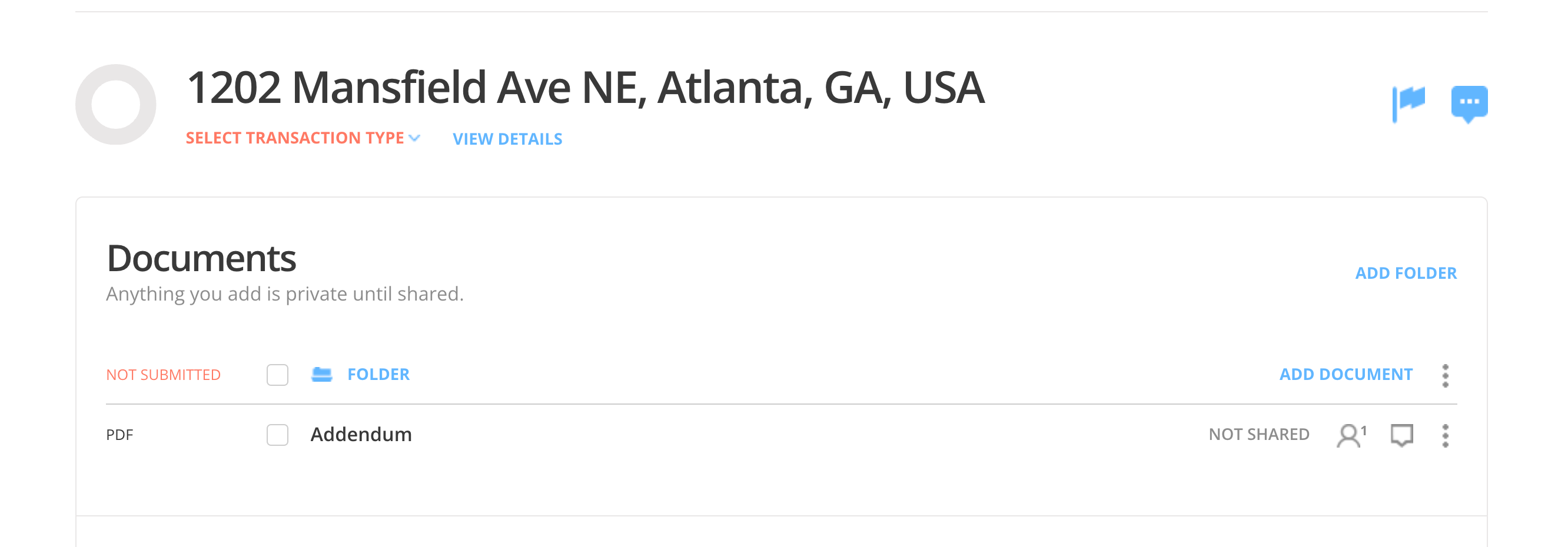Open the Addendum document
Image resolution: width=1568 pixels, height=547 pixels.
[361, 435]
